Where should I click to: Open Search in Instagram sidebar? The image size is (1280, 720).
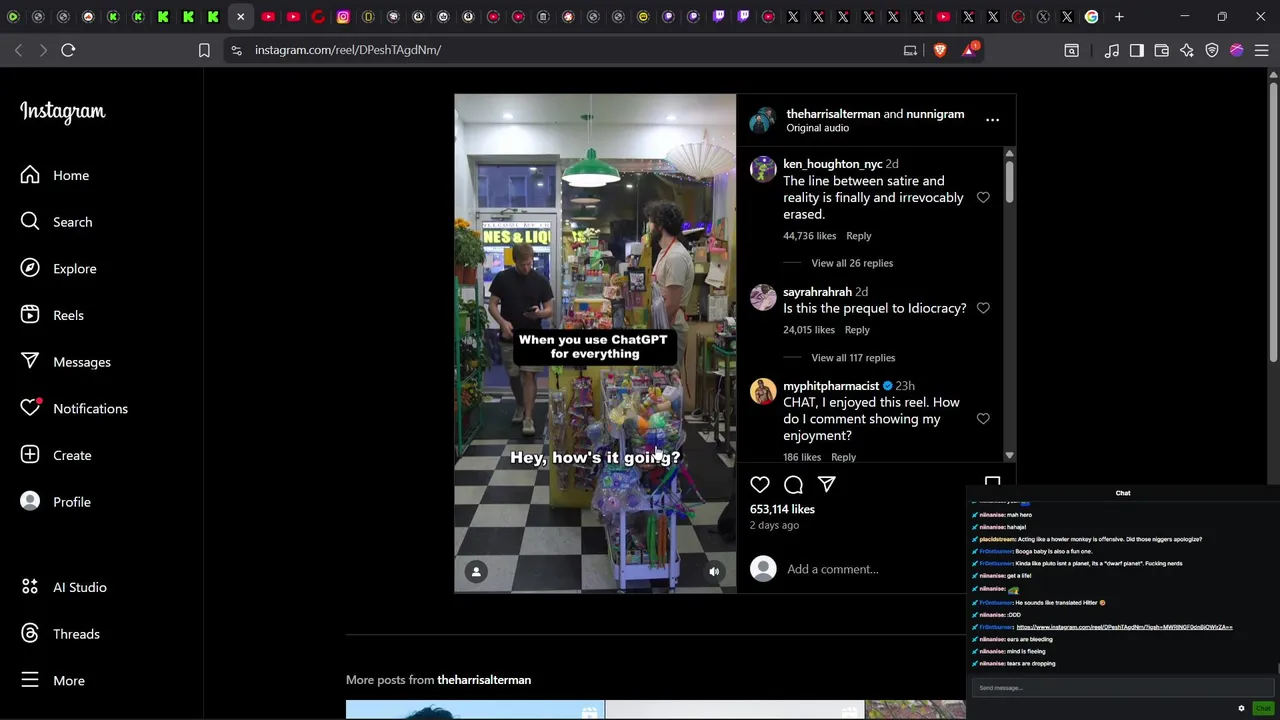click(x=57, y=222)
